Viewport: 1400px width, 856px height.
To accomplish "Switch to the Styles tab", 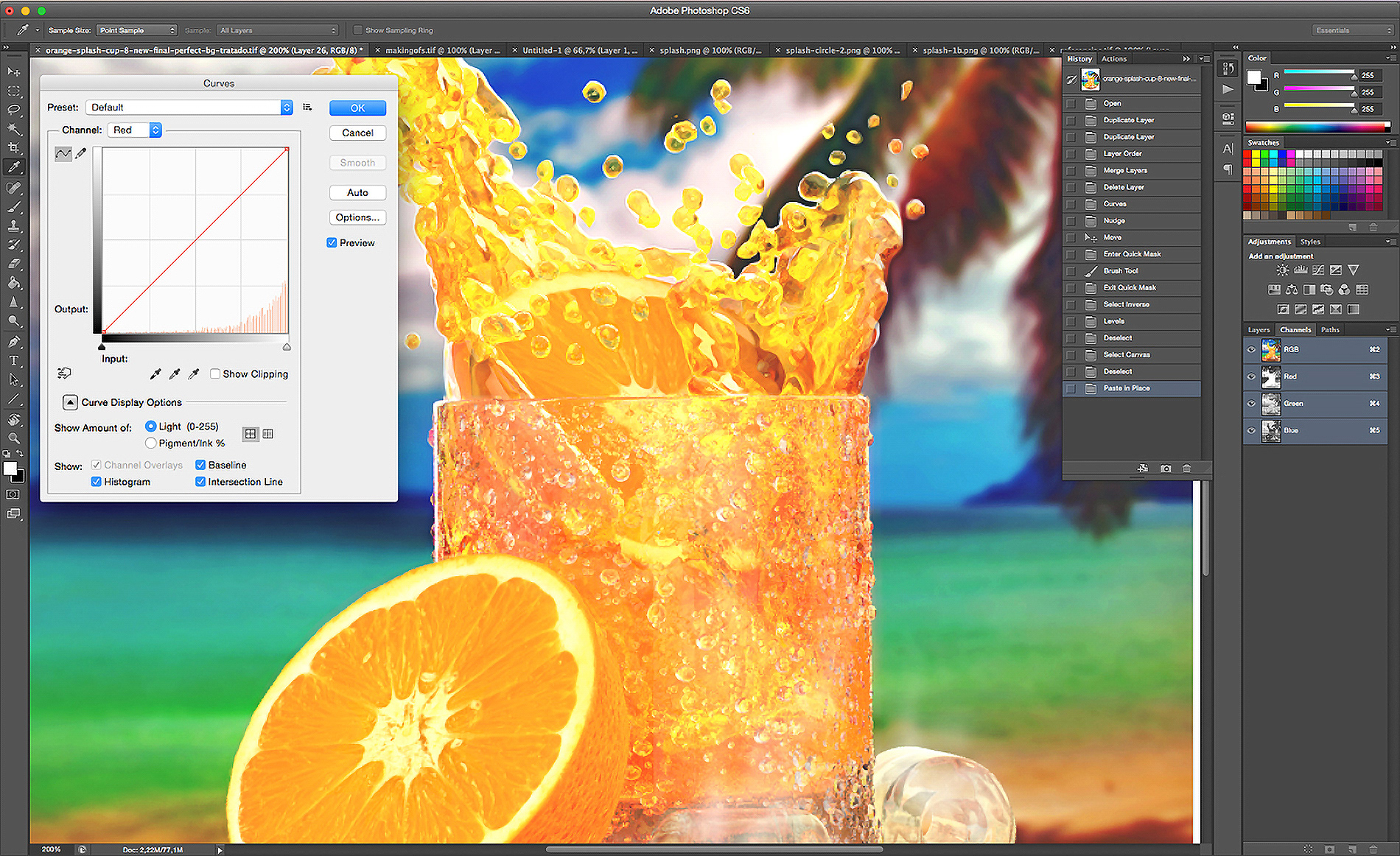I will 1310,242.
